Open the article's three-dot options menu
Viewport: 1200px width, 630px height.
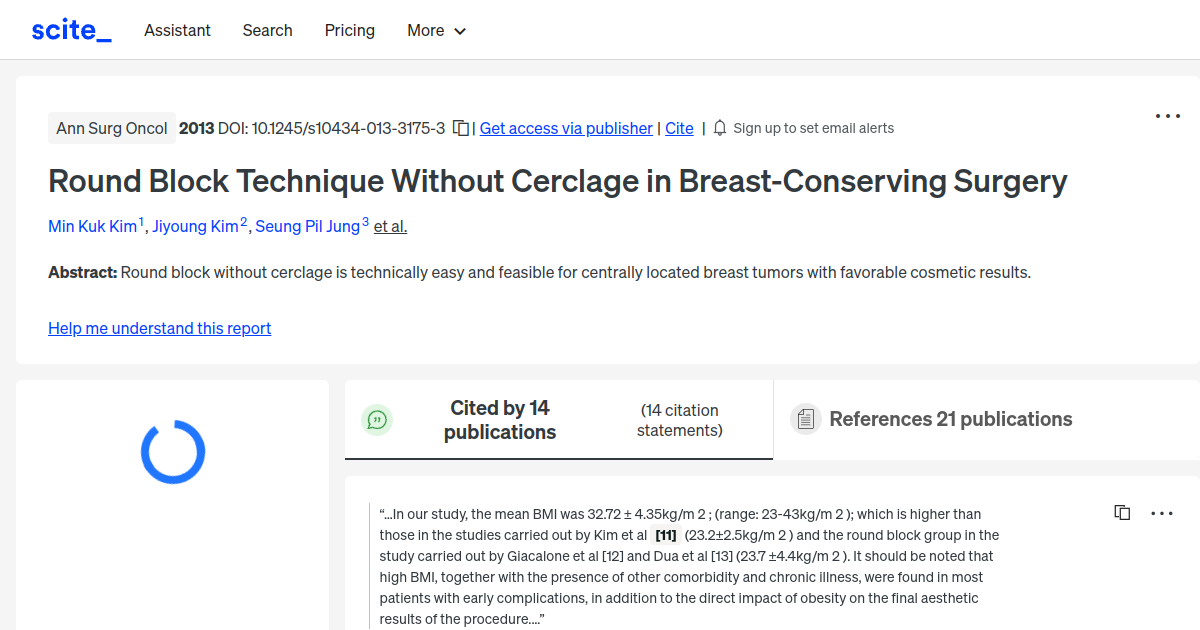tap(1167, 116)
